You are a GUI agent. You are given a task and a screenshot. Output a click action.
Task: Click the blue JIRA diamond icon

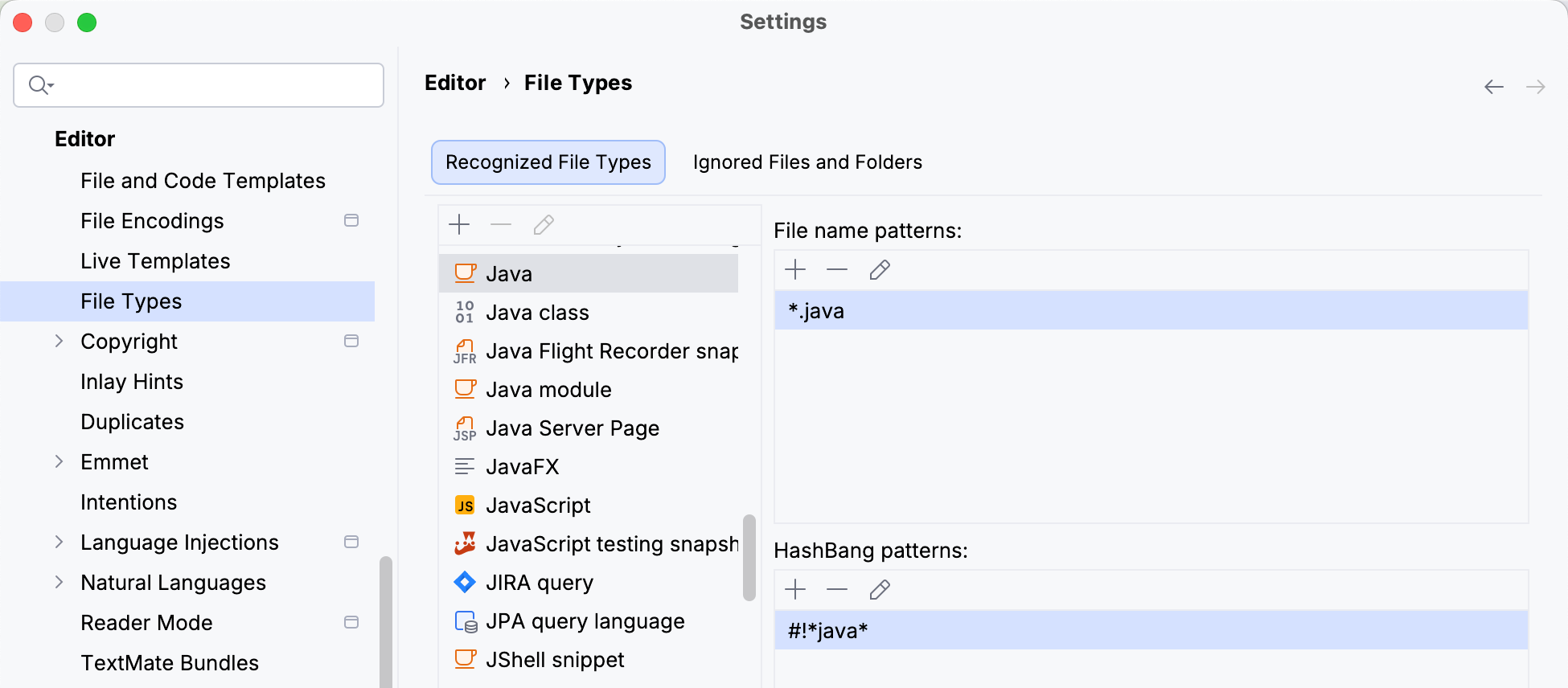tap(465, 582)
